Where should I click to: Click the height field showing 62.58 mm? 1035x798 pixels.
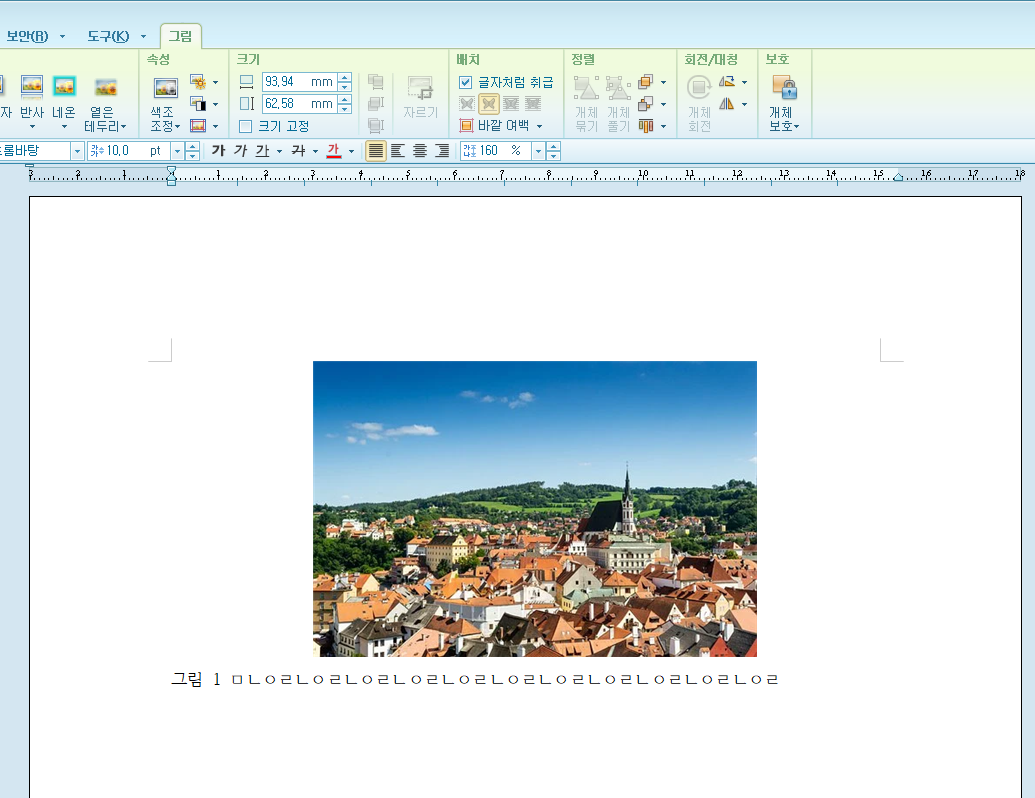click(299, 104)
